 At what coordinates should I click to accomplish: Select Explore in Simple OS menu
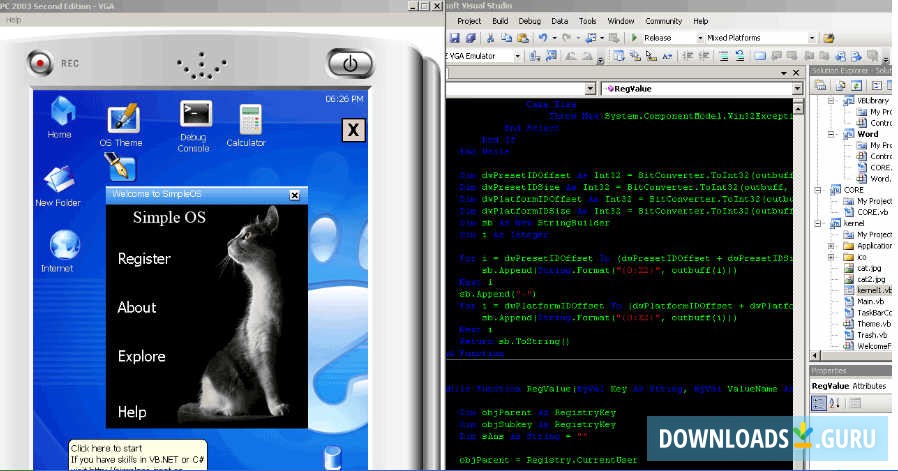pyautogui.click(x=141, y=356)
